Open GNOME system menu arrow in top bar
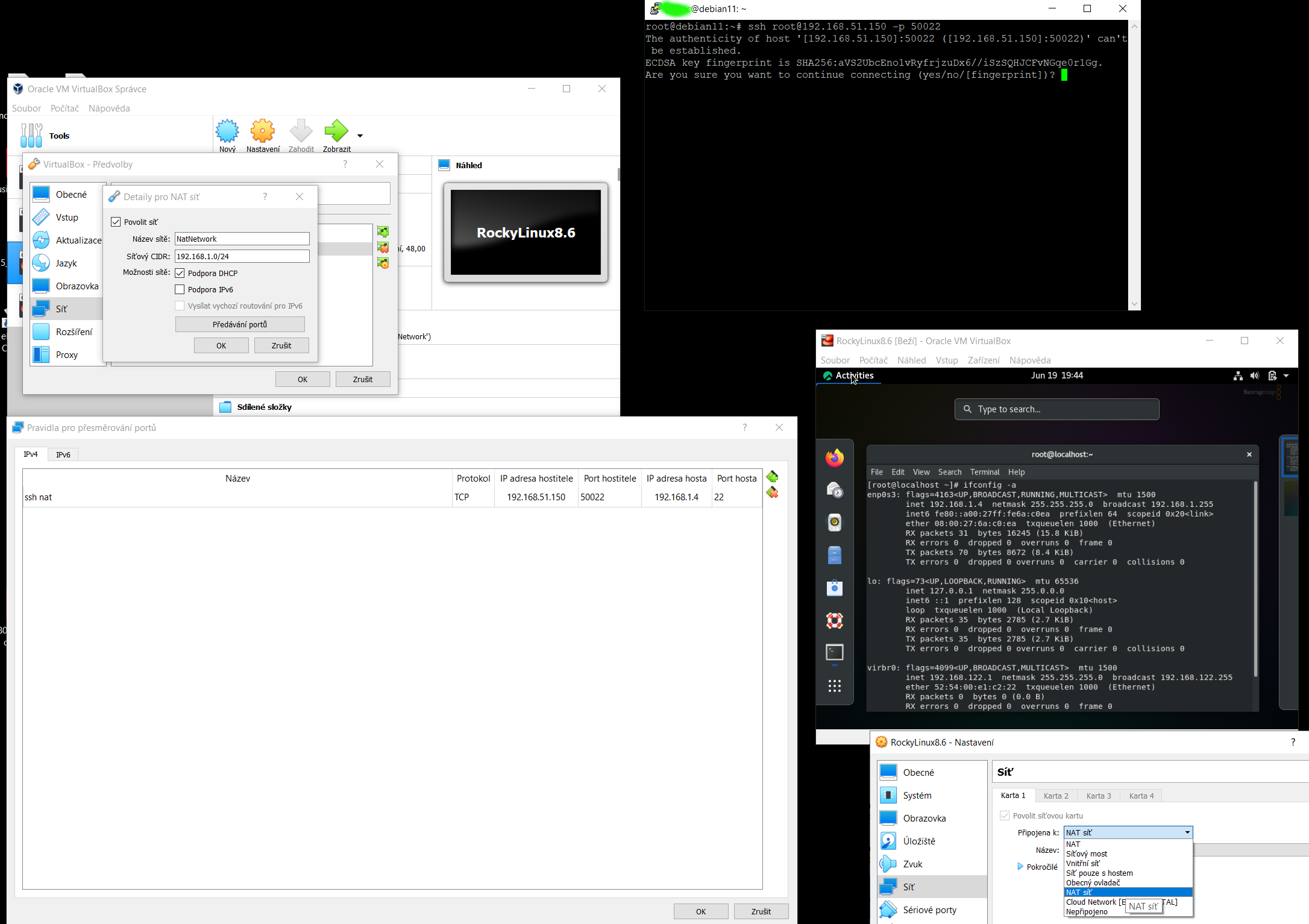This screenshot has width=1309, height=924. (1286, 376)
